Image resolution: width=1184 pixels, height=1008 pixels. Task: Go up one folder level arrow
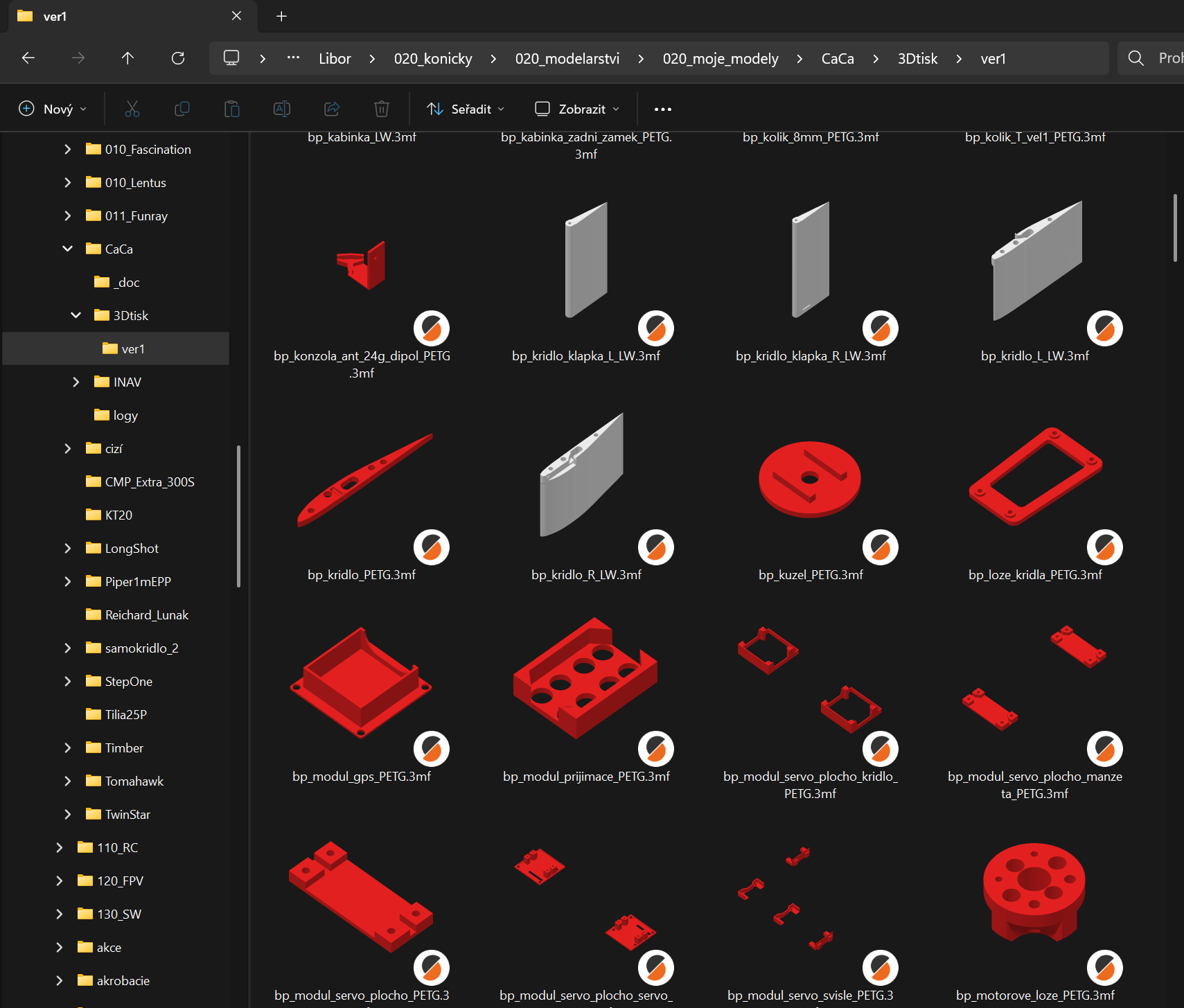pos(128,58)
